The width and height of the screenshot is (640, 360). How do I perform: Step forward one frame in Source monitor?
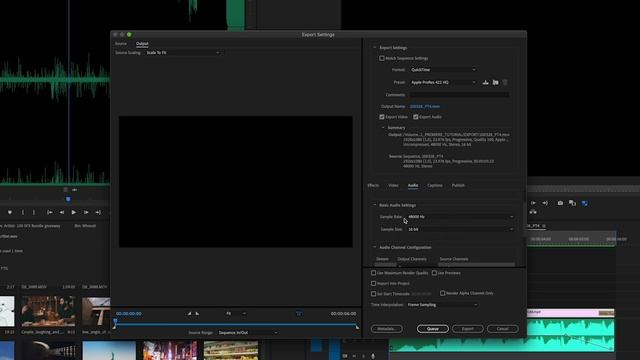pos(86,212)
